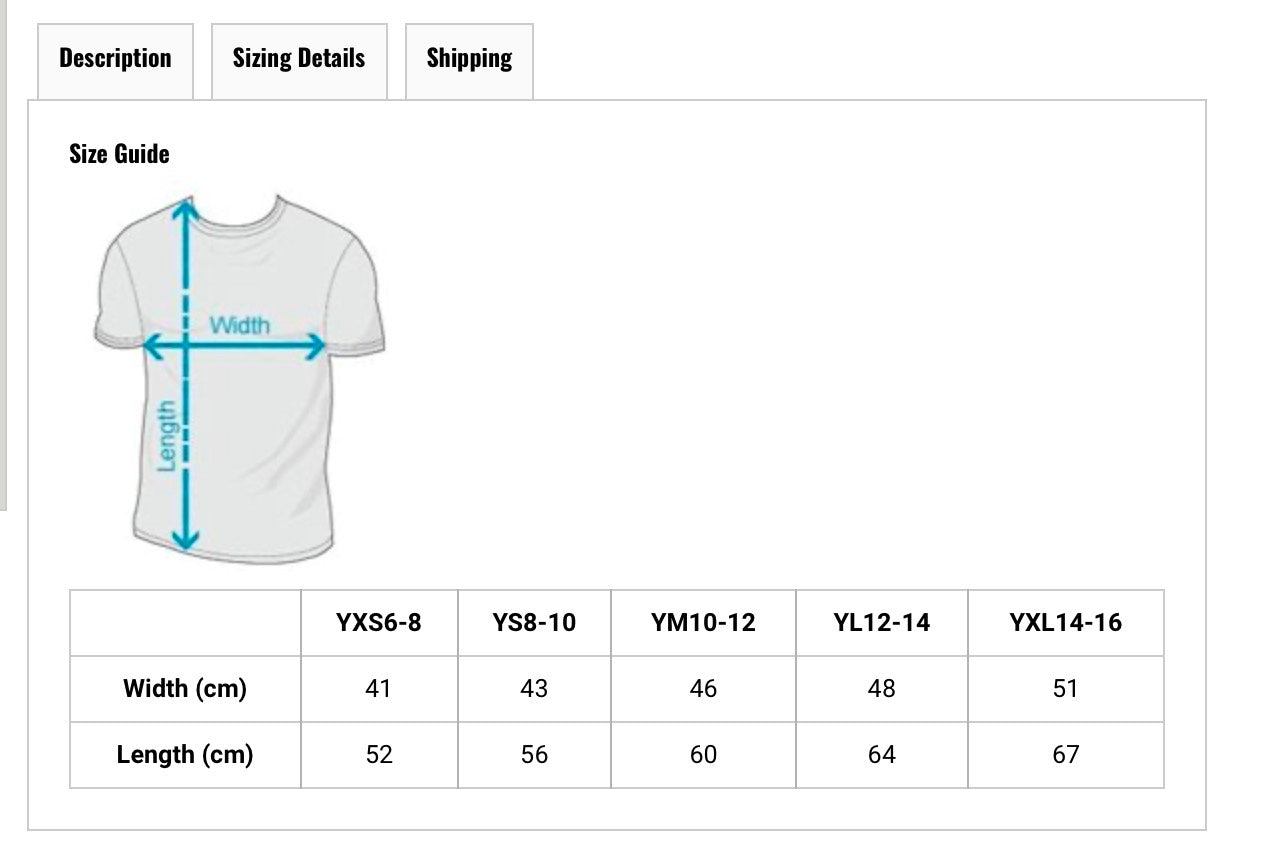The height and width of the screenshot is (854, 1262).
Task: Select the YXS6-8 column header
Action: pos(379,623)
